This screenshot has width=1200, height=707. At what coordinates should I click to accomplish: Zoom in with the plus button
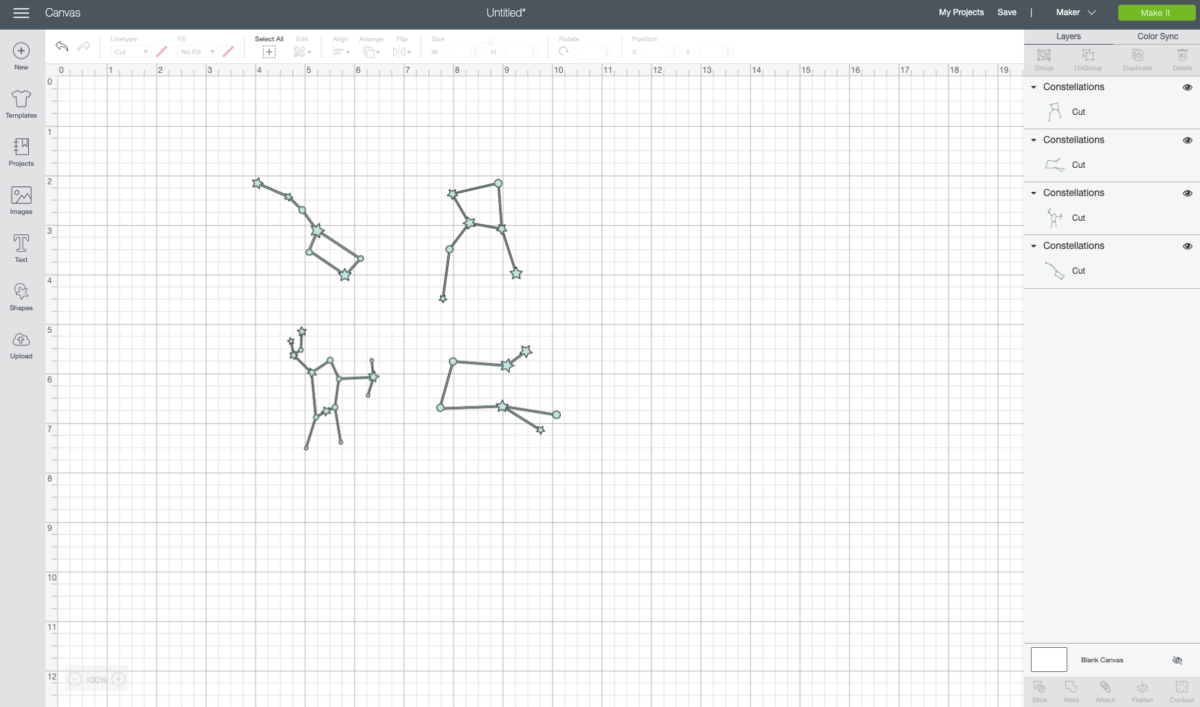pyautogui.click(x=118, y=679)
